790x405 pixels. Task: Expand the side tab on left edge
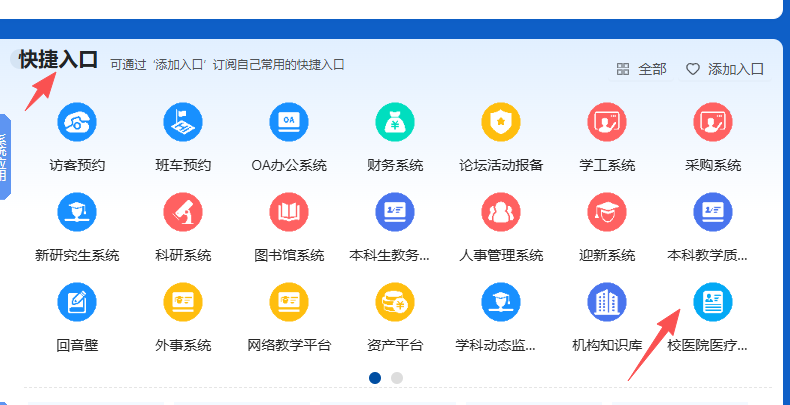coord(4,157)
